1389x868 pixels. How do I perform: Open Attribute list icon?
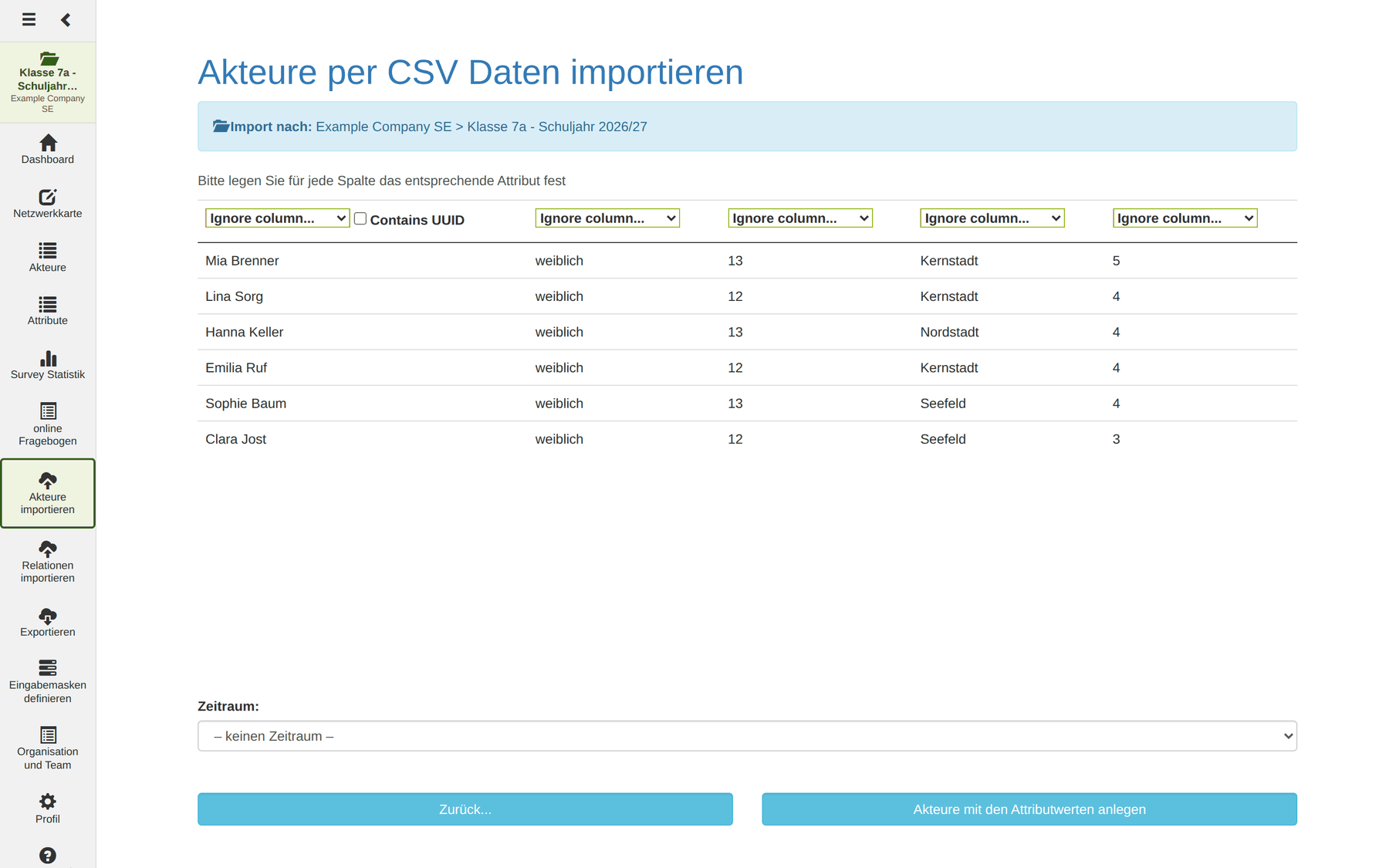pos(48,304)
